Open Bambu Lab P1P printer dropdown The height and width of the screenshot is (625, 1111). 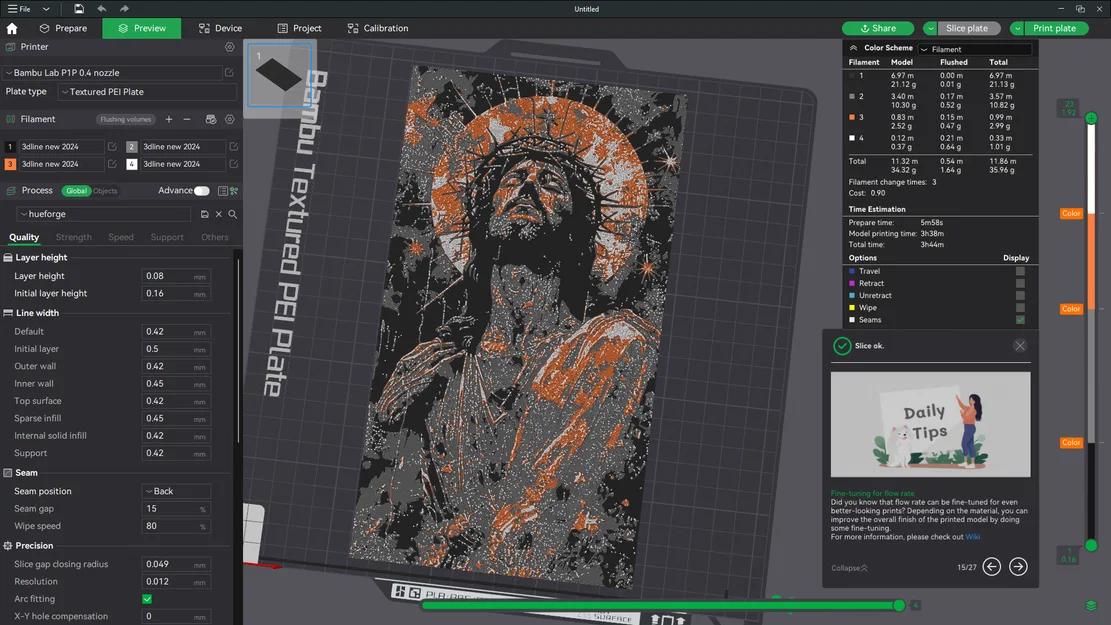(x=113, y=72)
